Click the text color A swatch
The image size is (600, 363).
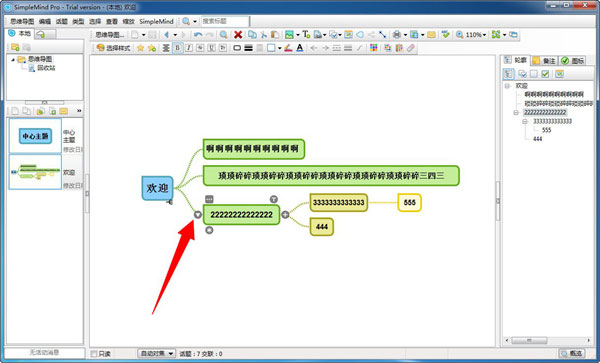[x=300, y=48]
